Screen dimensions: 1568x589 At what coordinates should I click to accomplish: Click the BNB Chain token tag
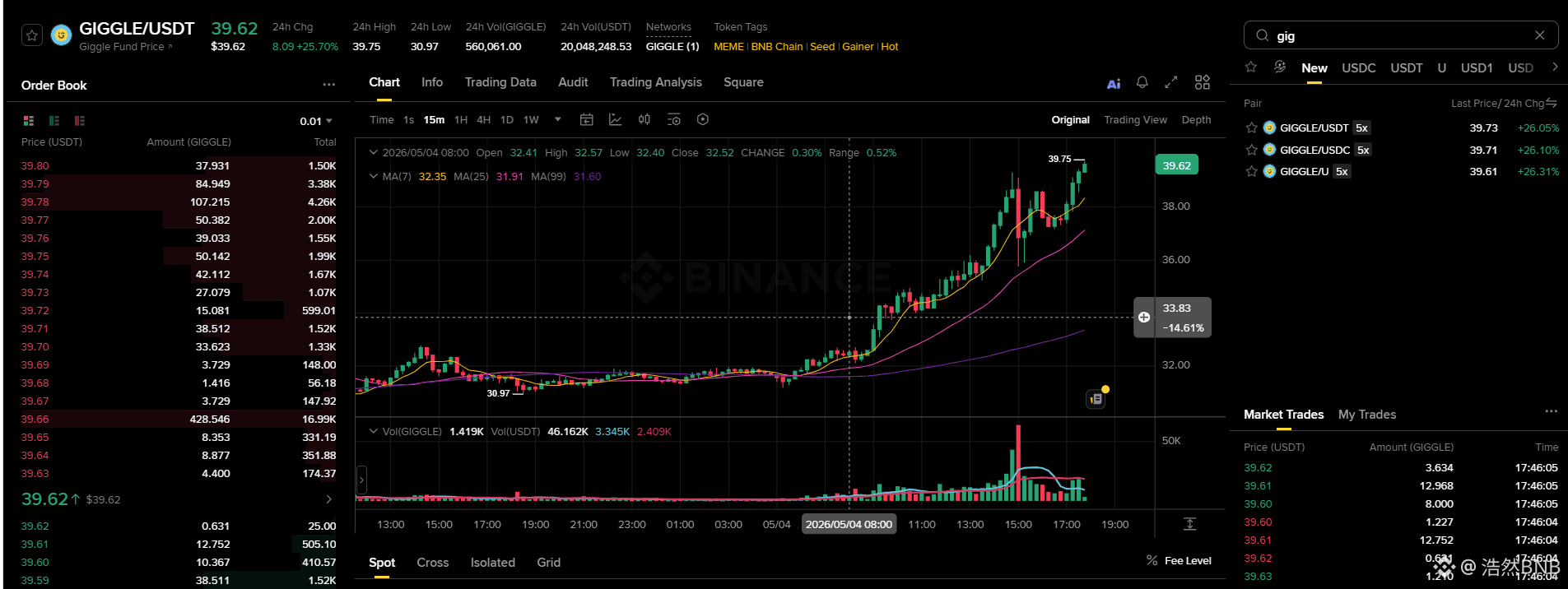pos(777,47)
